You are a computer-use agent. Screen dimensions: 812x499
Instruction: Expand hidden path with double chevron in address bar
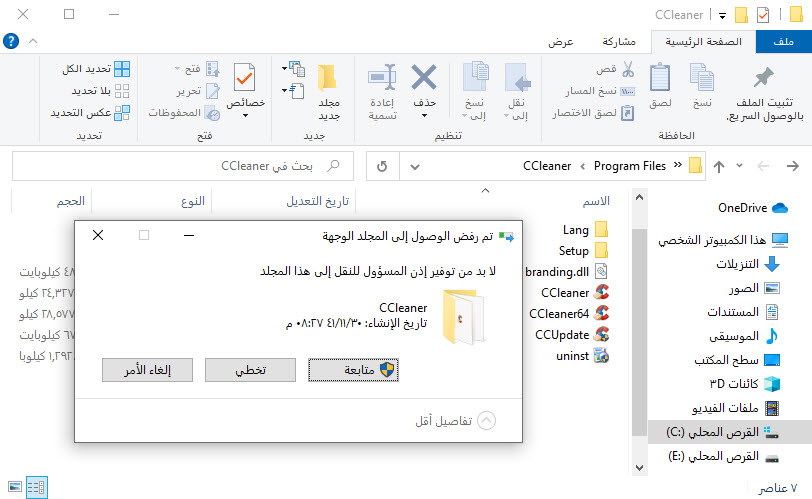[x=677, y=165]
